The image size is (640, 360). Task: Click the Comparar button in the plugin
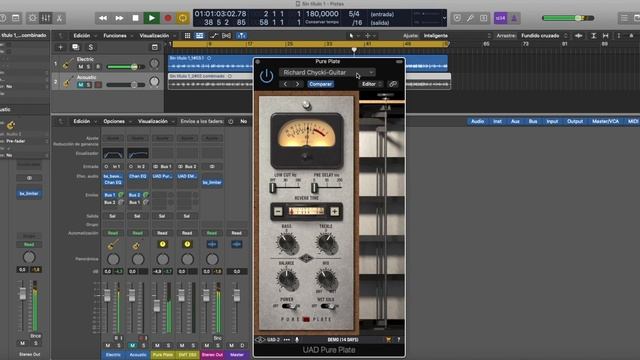click(x=320, y=84)
